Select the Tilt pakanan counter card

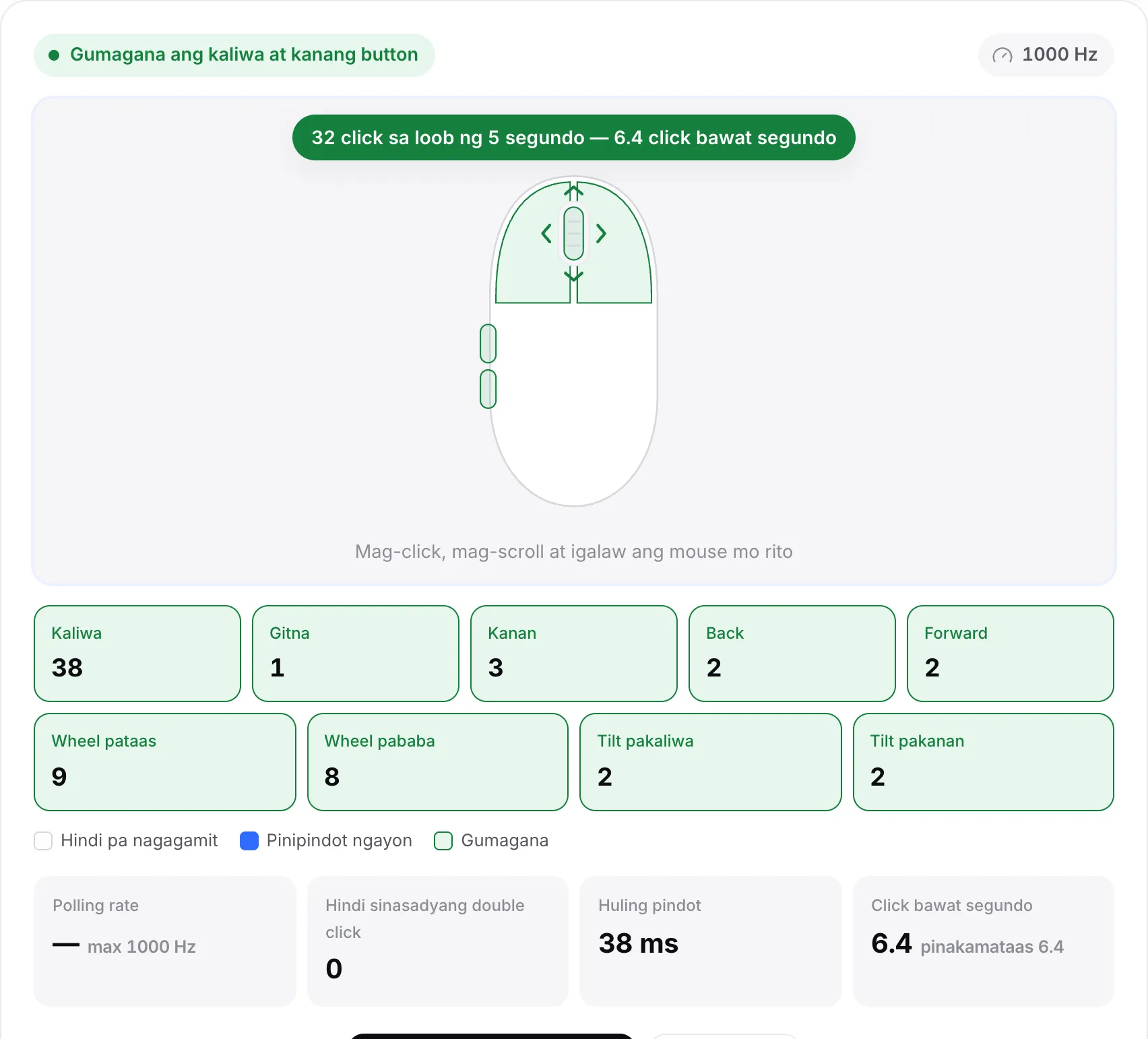(x=984, y=762)
